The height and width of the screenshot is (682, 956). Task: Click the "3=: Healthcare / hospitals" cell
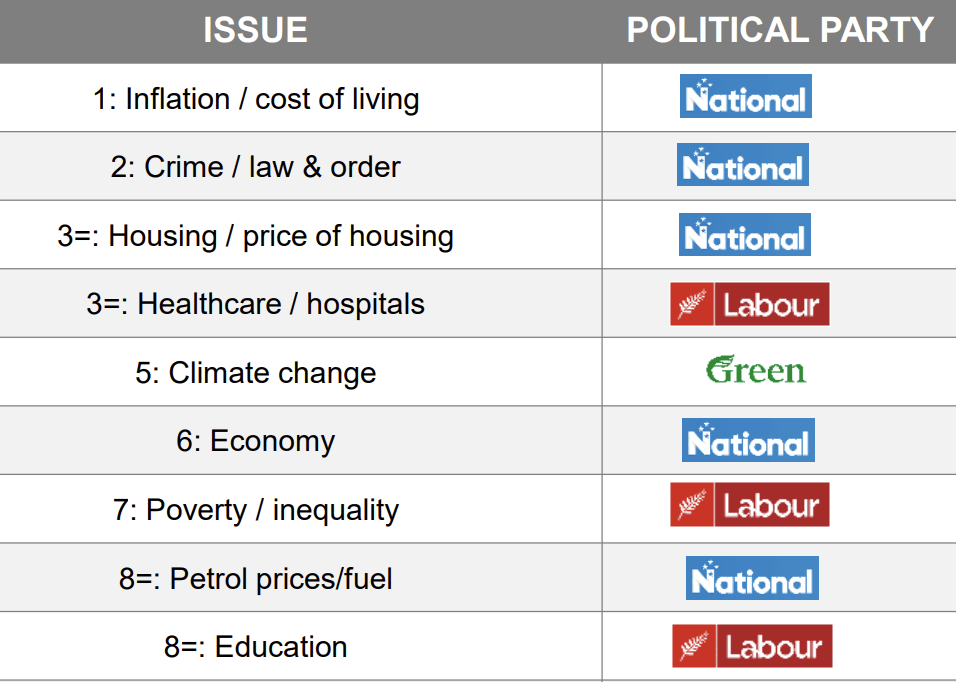pos(256,304)
